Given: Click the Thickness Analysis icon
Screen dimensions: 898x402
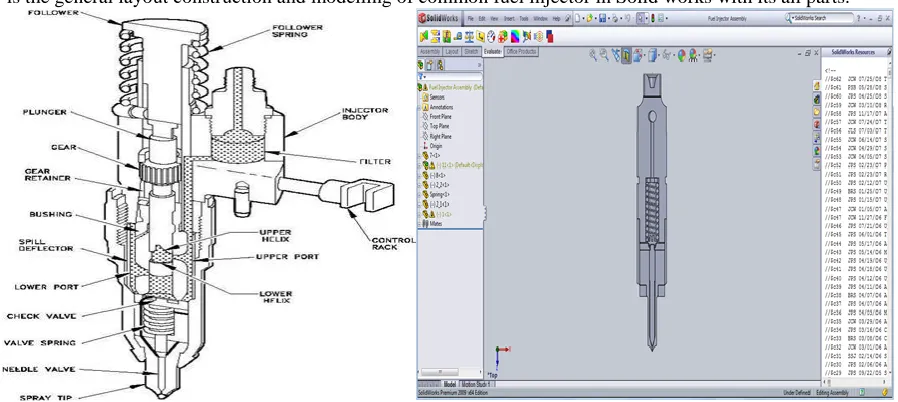Looking at the screenshot, I should tap(539, 37).
